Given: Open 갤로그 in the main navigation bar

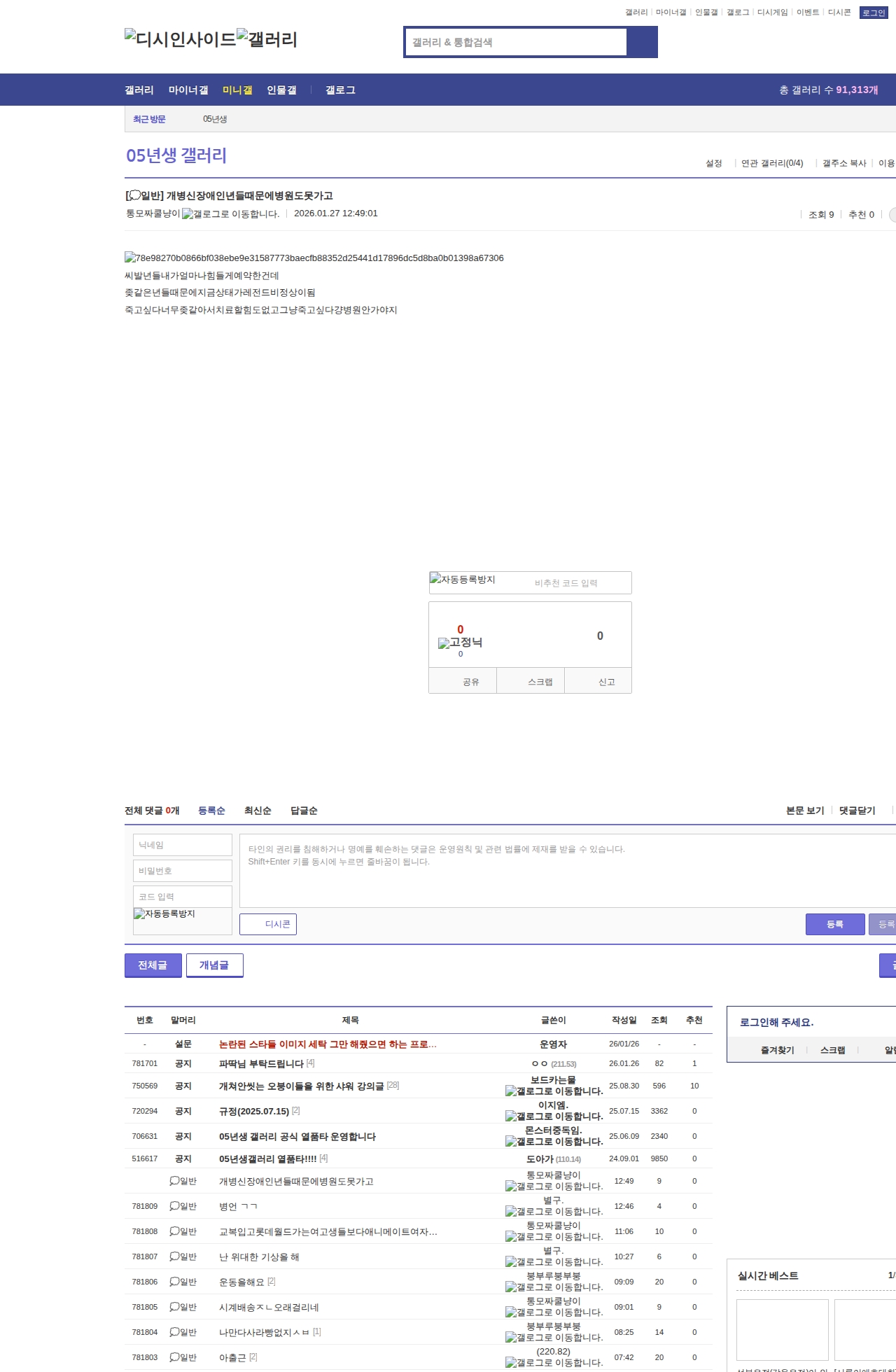Looking at the screenshot, I should pos(340,90).
